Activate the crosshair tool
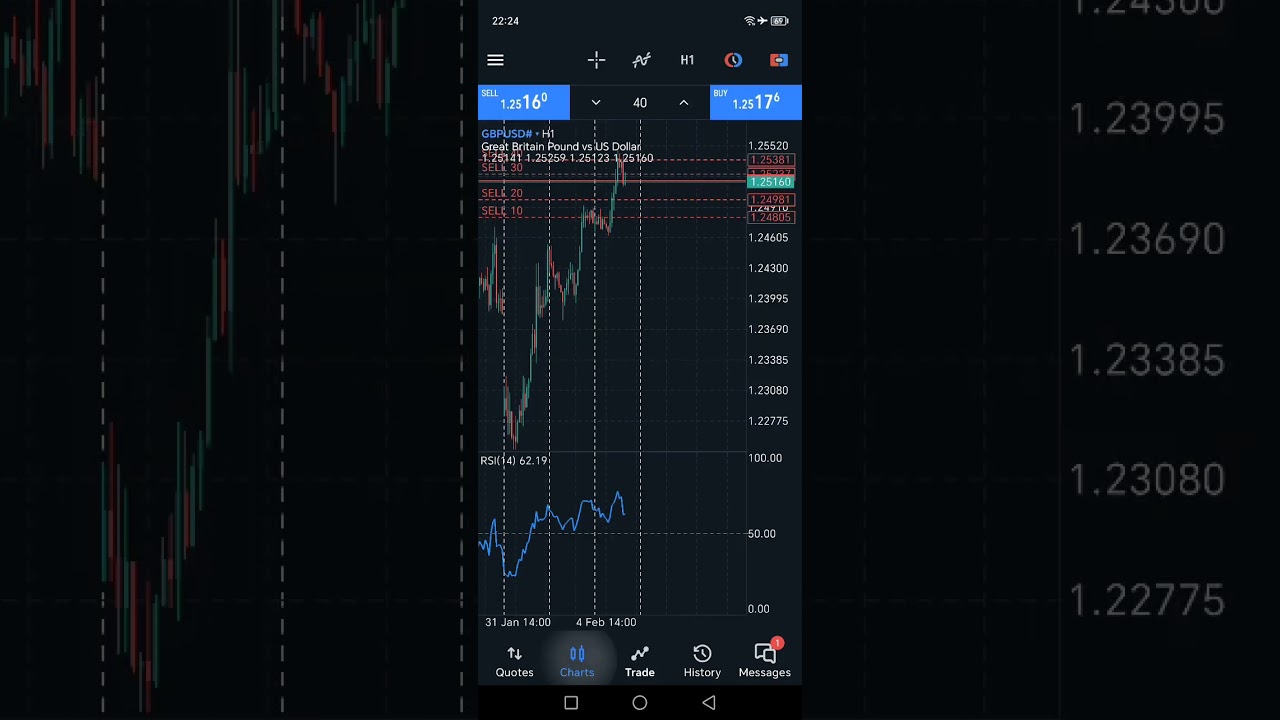This screenshot has height=720, width=1280. pyautogui.click(x=596, y=60)
